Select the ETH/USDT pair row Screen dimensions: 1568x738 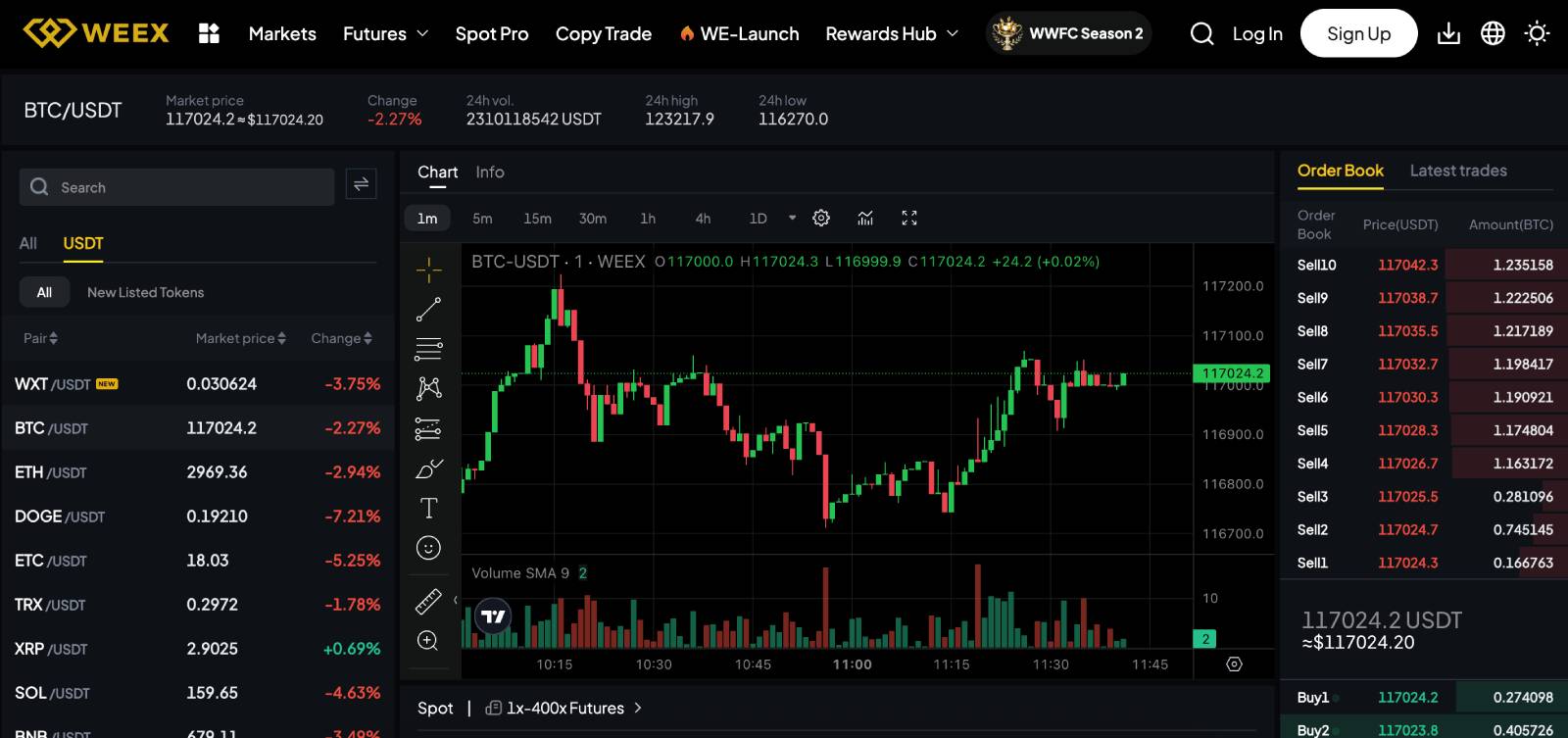click(197, 472)
